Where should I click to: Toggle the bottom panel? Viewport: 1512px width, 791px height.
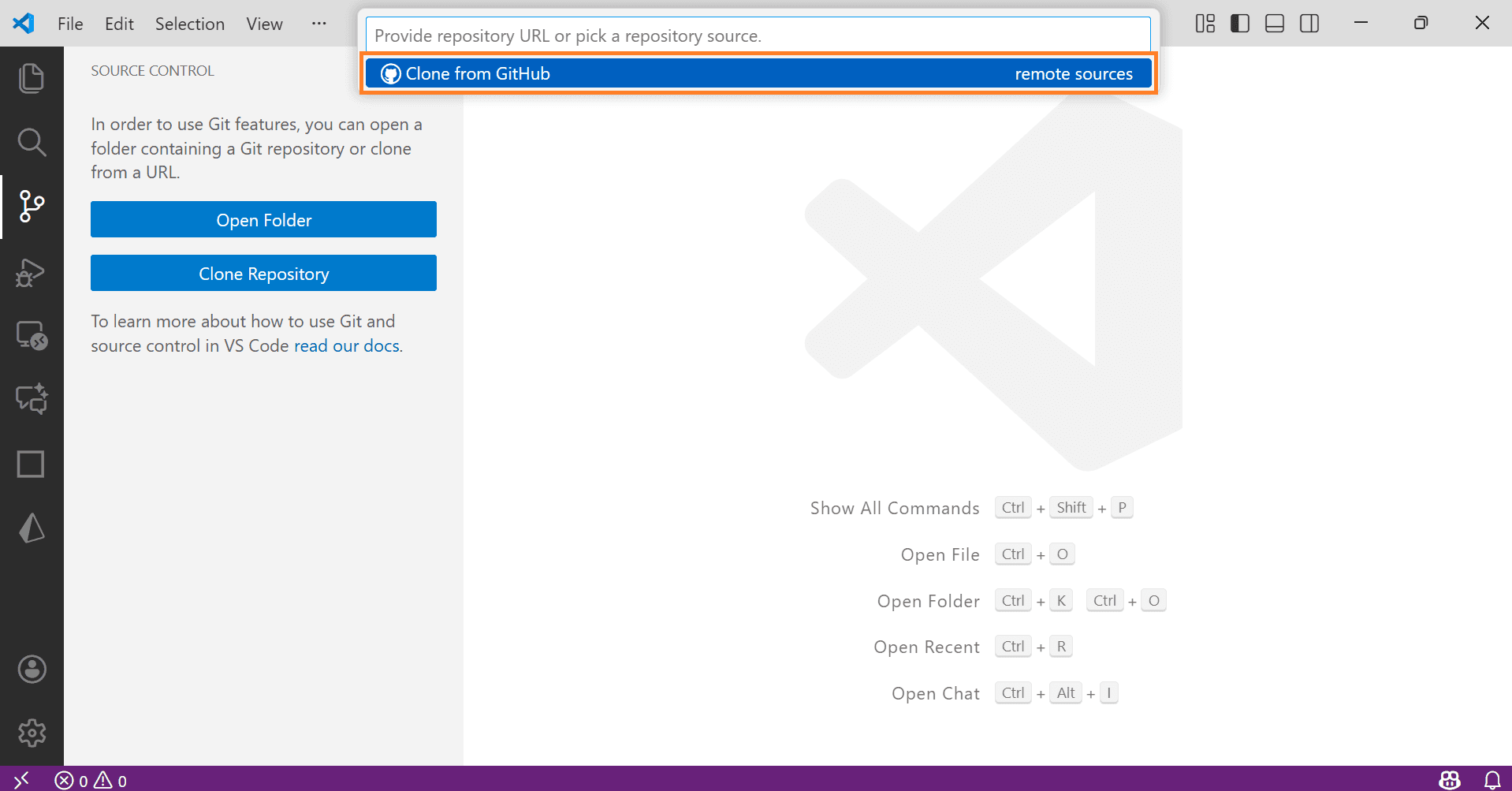pyautogui.click(x=1274, y=24)
